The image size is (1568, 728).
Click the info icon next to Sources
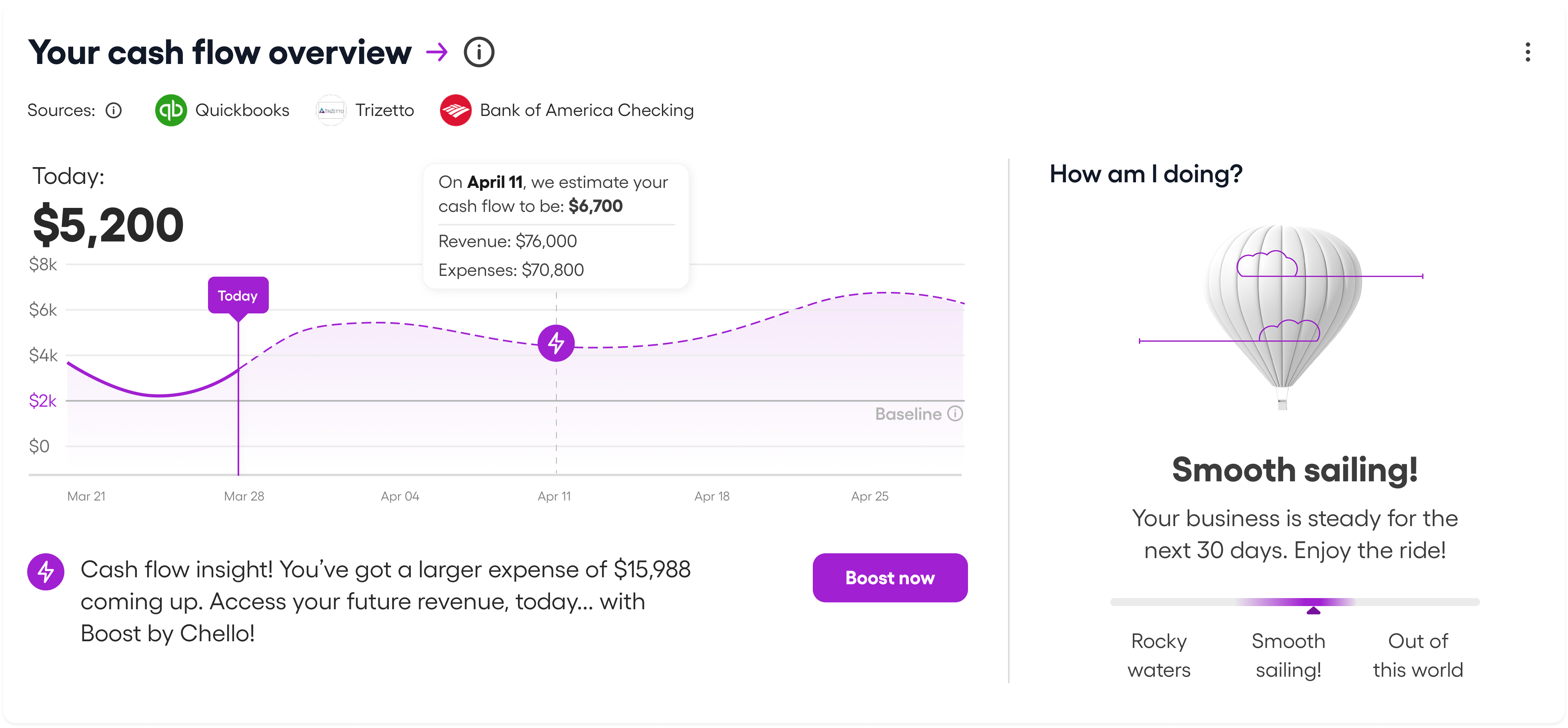point(114,110)
